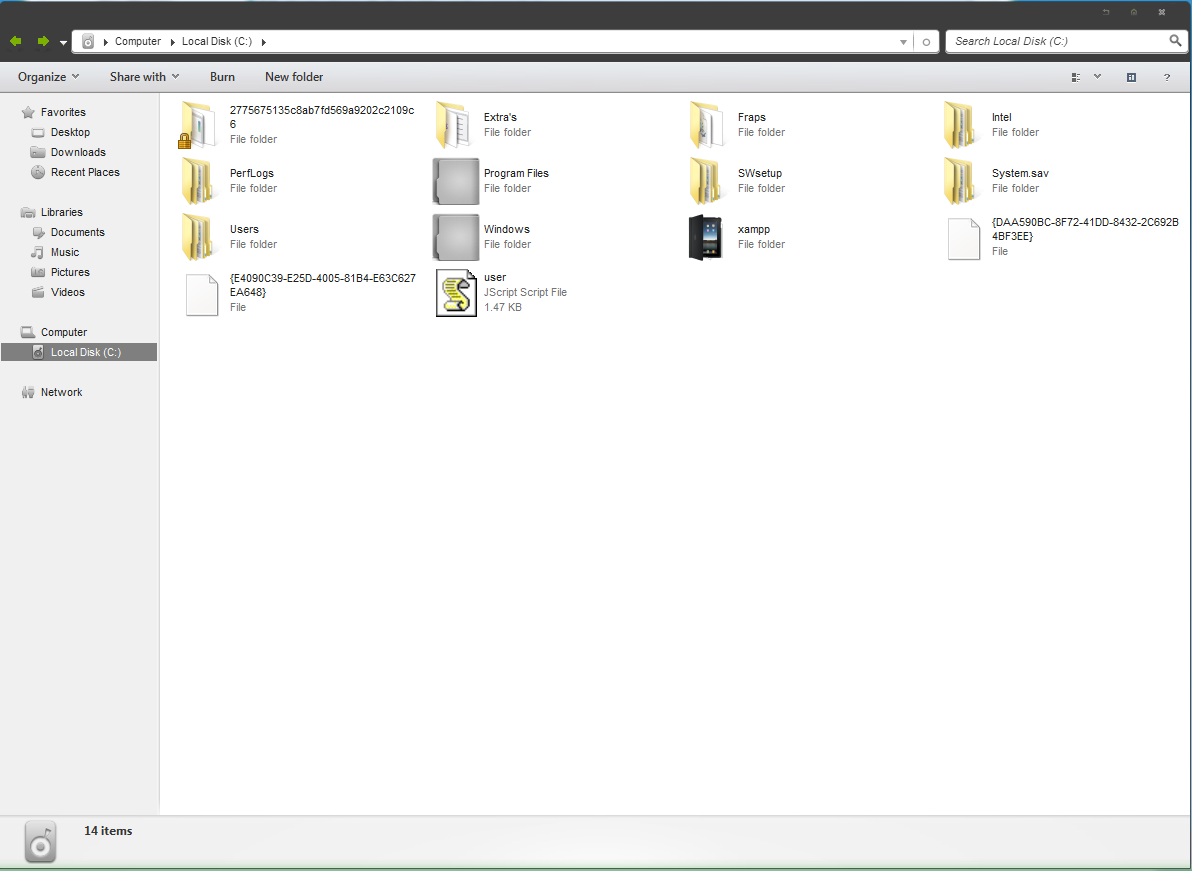Select the locked 2775675135c8ab7fd569a9202c2109c6 folder icon
This screenshot has height=871, width=1192.
pyautogui.click(x=198, y=125)
